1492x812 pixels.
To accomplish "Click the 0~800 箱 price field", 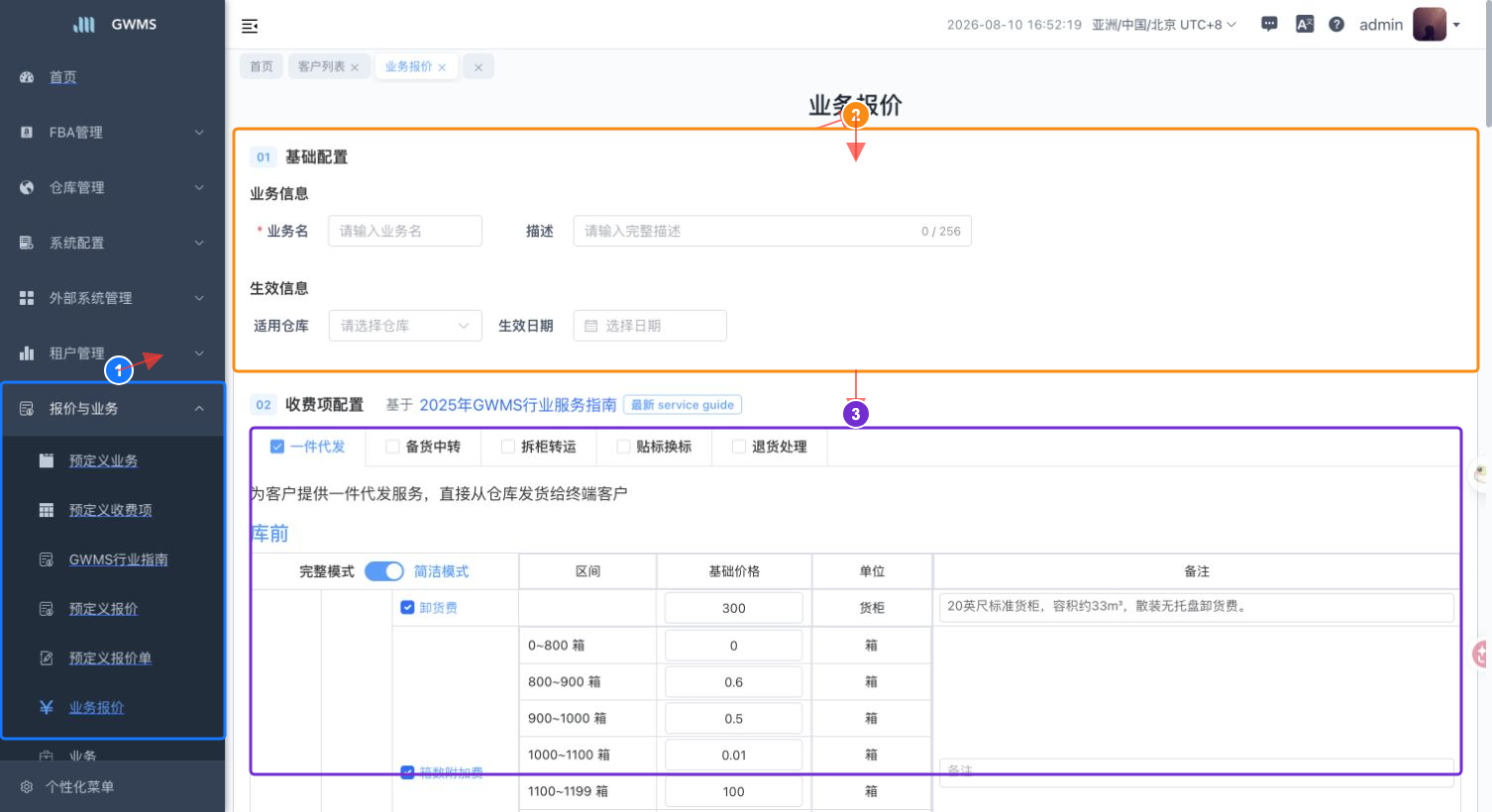I will pos(733,646).
